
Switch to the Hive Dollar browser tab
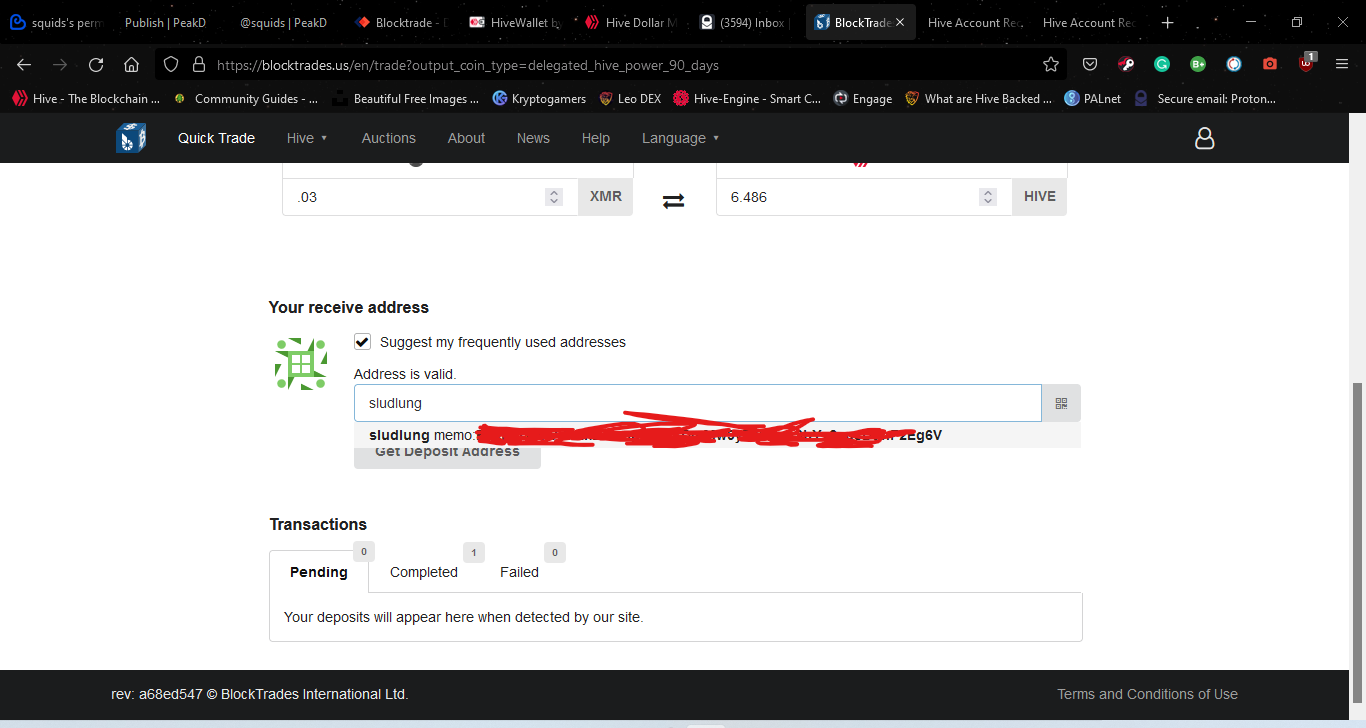point(632,22)
